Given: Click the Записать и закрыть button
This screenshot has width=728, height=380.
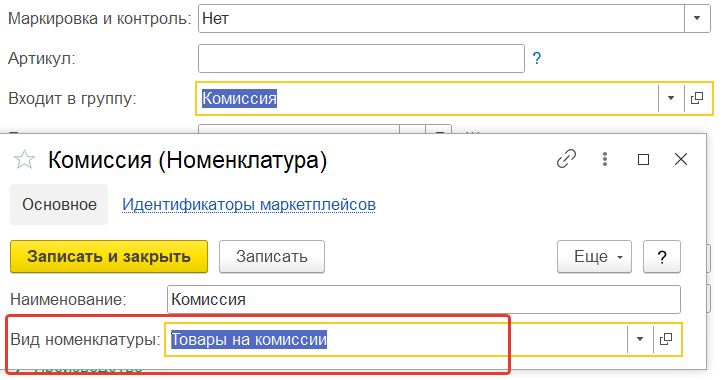Looking at the screenshot, I should coord(109,256).
